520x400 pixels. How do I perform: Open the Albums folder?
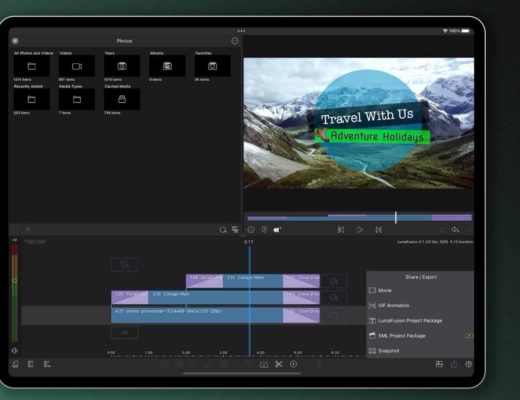(x=167, y=66)
